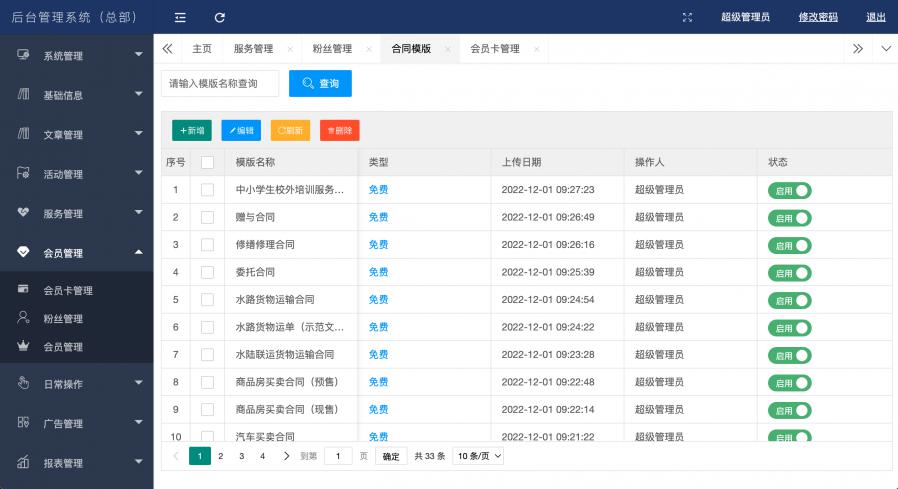Click the 修改密码 link
Image resolution: width=898 pixels, height=489 pixels.
[818, 17]
